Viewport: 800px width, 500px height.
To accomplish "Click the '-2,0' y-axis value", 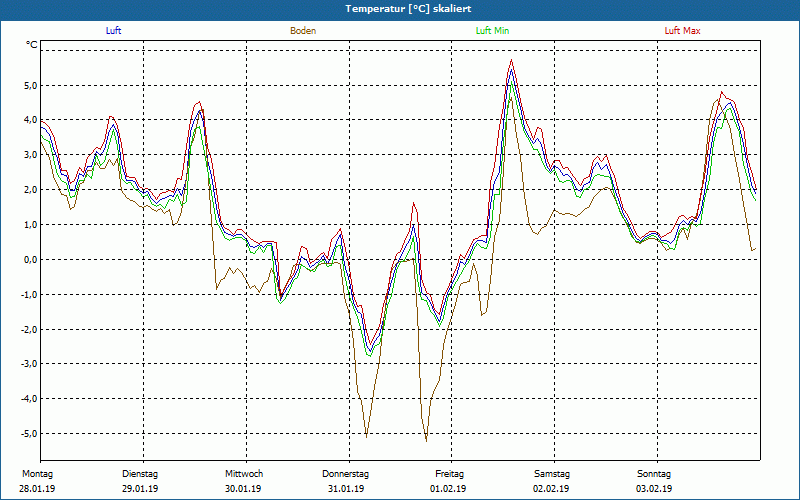I will [x=30, y=329].
